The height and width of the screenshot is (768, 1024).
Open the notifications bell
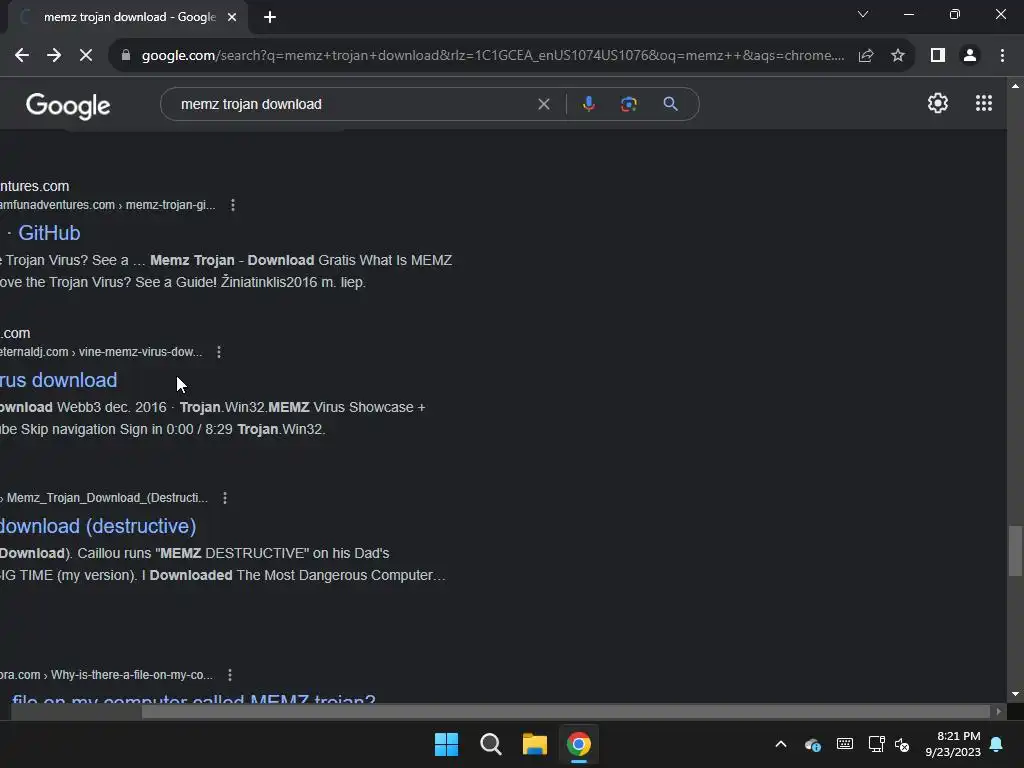pyautogui.click(x=997, y=744)
